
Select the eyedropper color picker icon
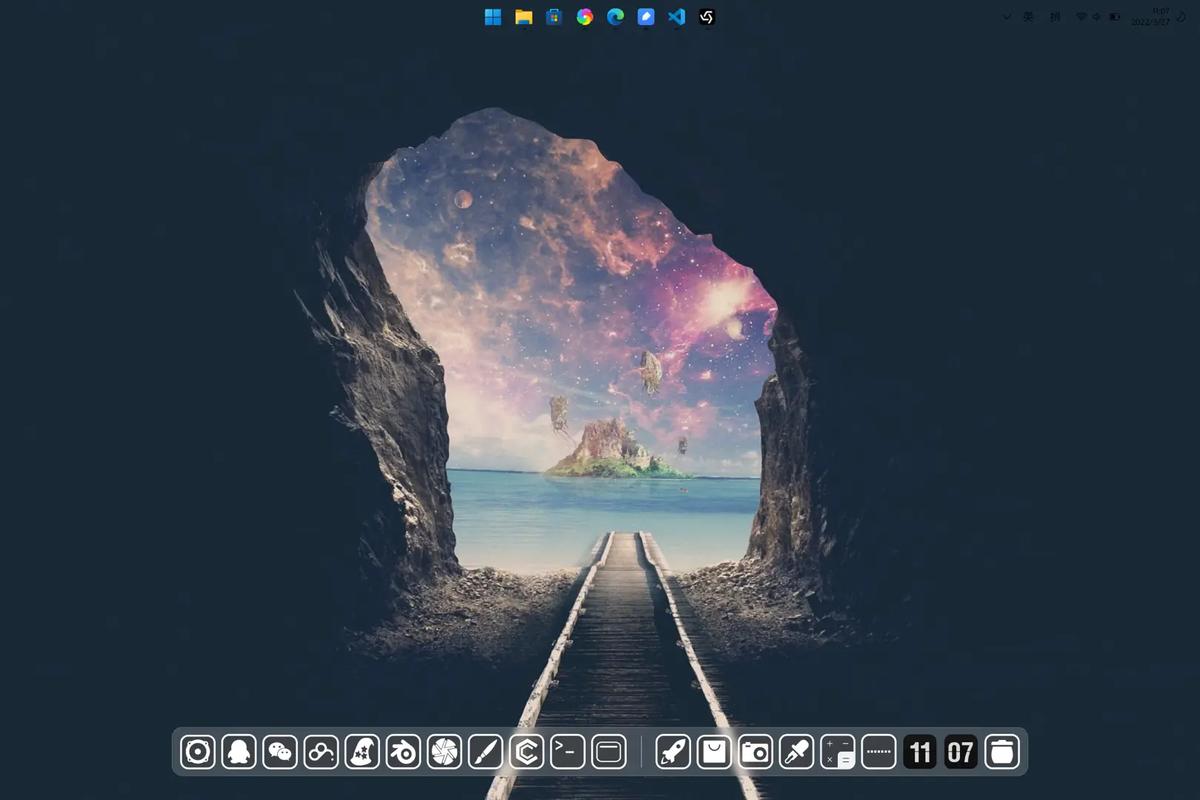click(x=796, y=752)
